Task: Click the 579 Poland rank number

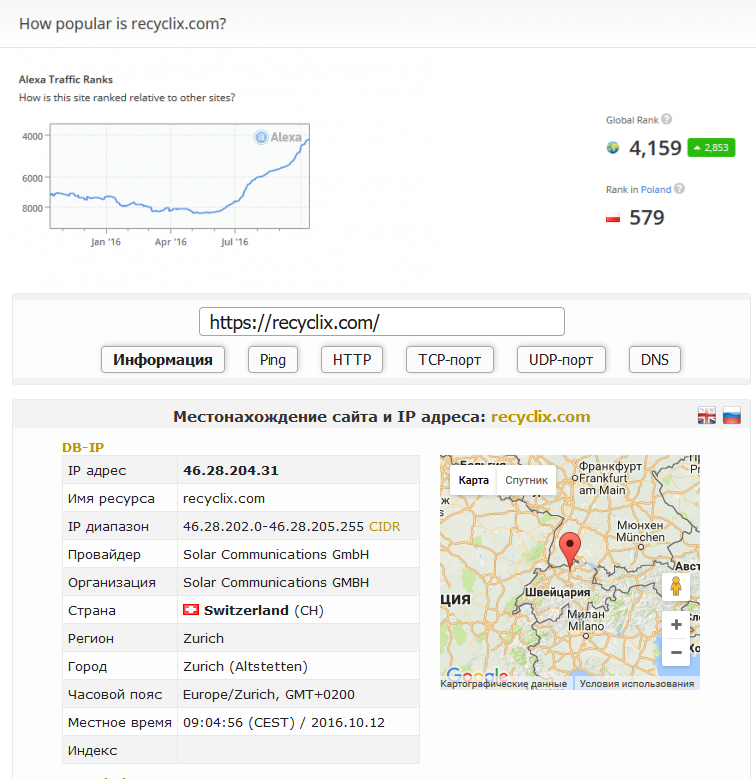Action: point(646,218)
